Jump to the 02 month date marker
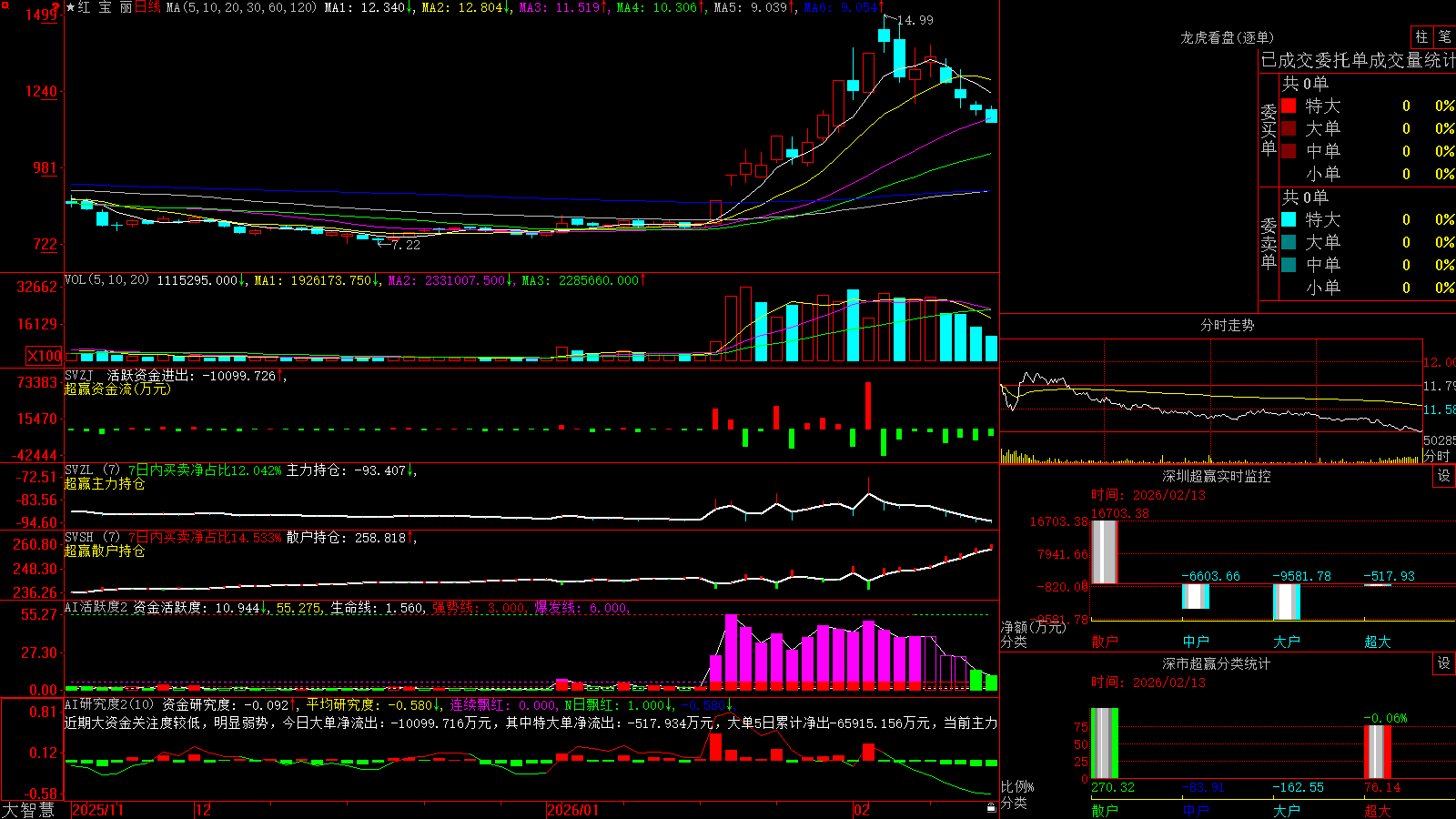 point(862,810)
